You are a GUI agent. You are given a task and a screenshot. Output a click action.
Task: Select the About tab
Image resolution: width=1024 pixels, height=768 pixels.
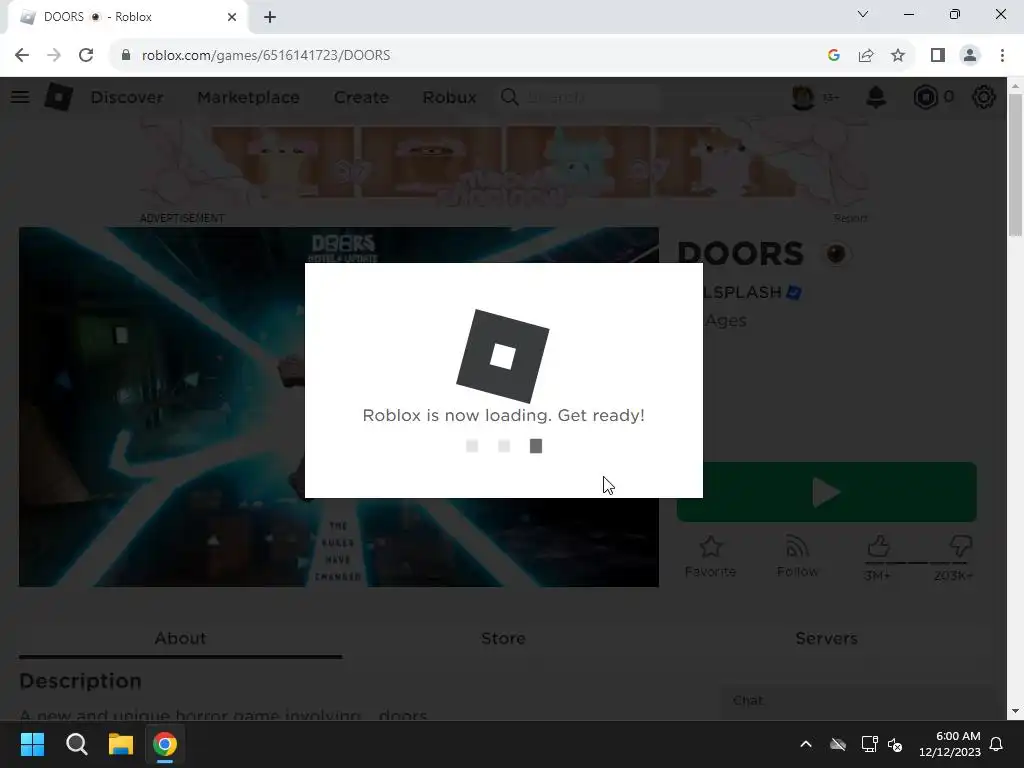tap(180, 638)
